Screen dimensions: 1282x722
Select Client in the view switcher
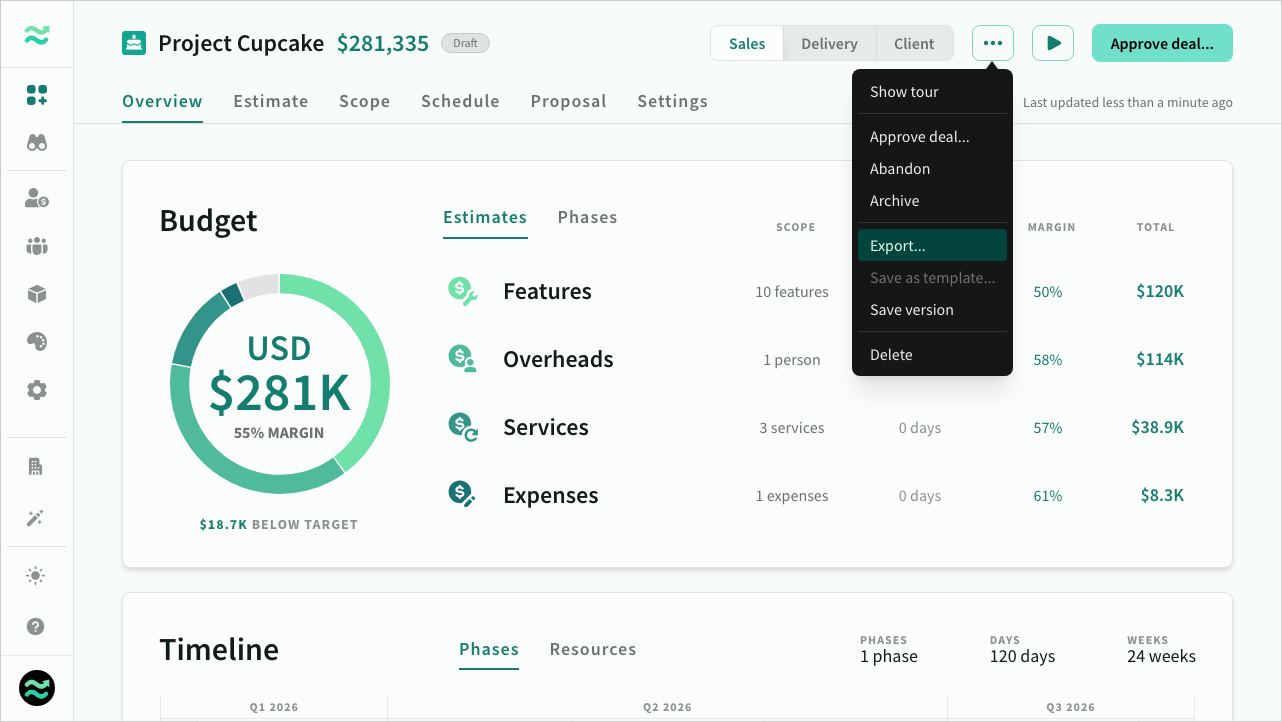pyautogui.click(x=913, y=43)
